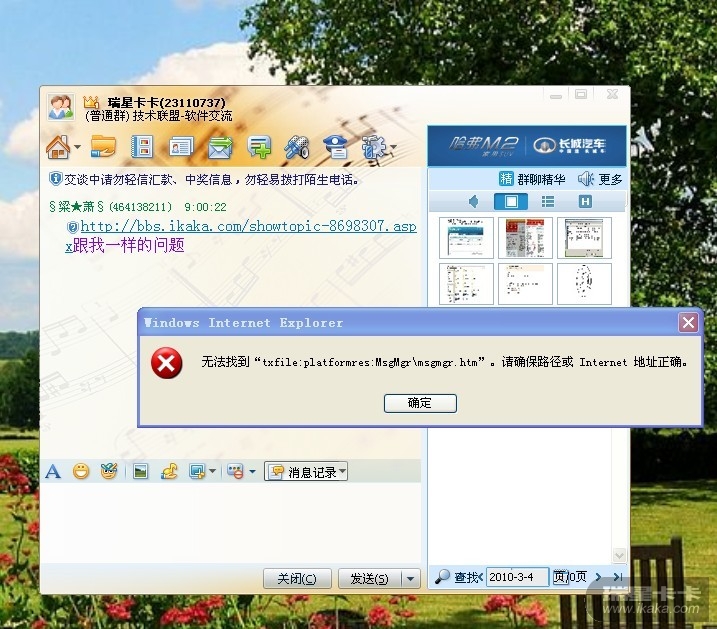The image size is (717, 629).
Task: Close the QQ group chat window
Action: click(x=612, y=95)
